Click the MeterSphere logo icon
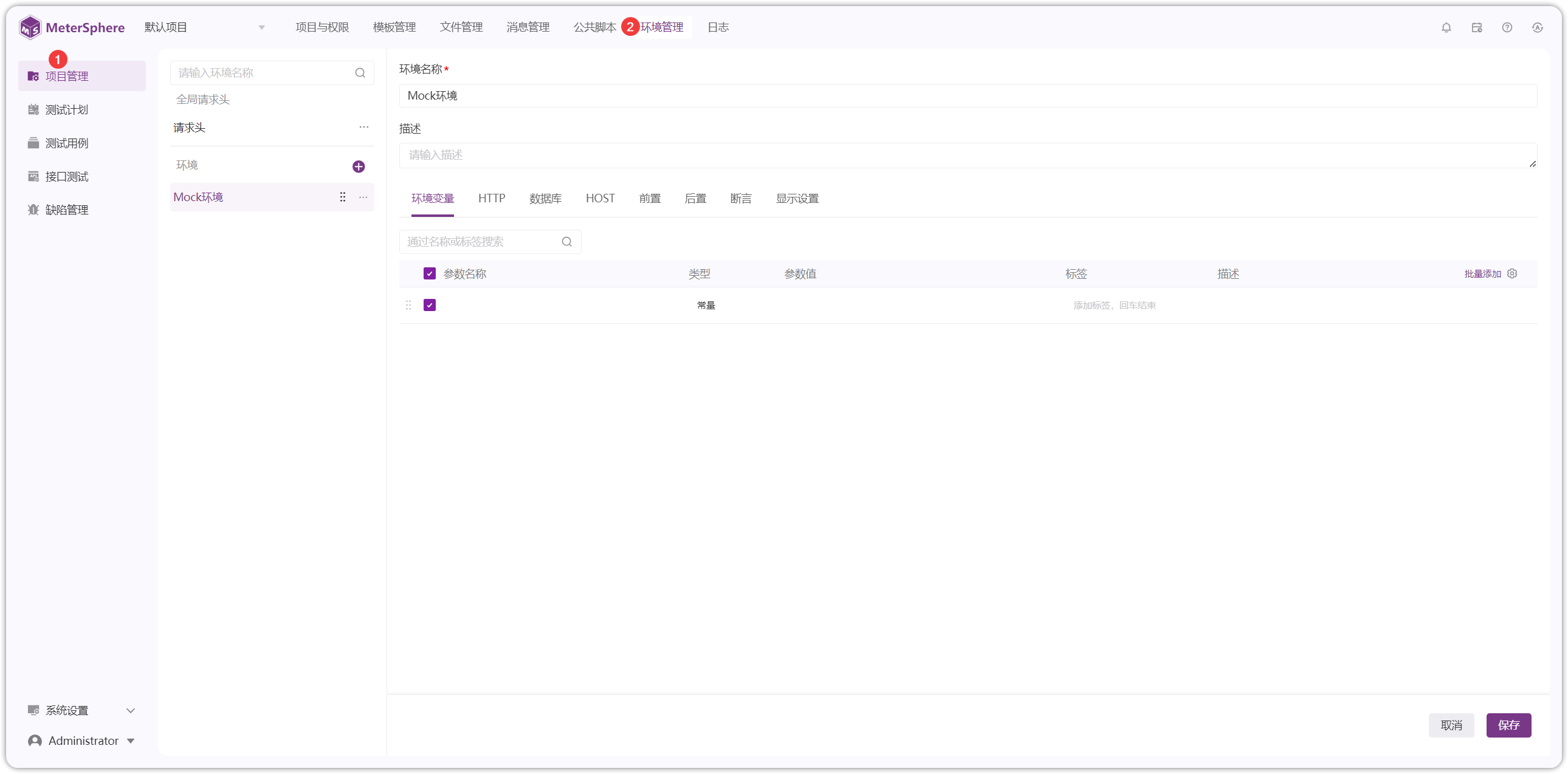Image resolution: width=1568 pixels, height=774 pixels. point(30,27)
